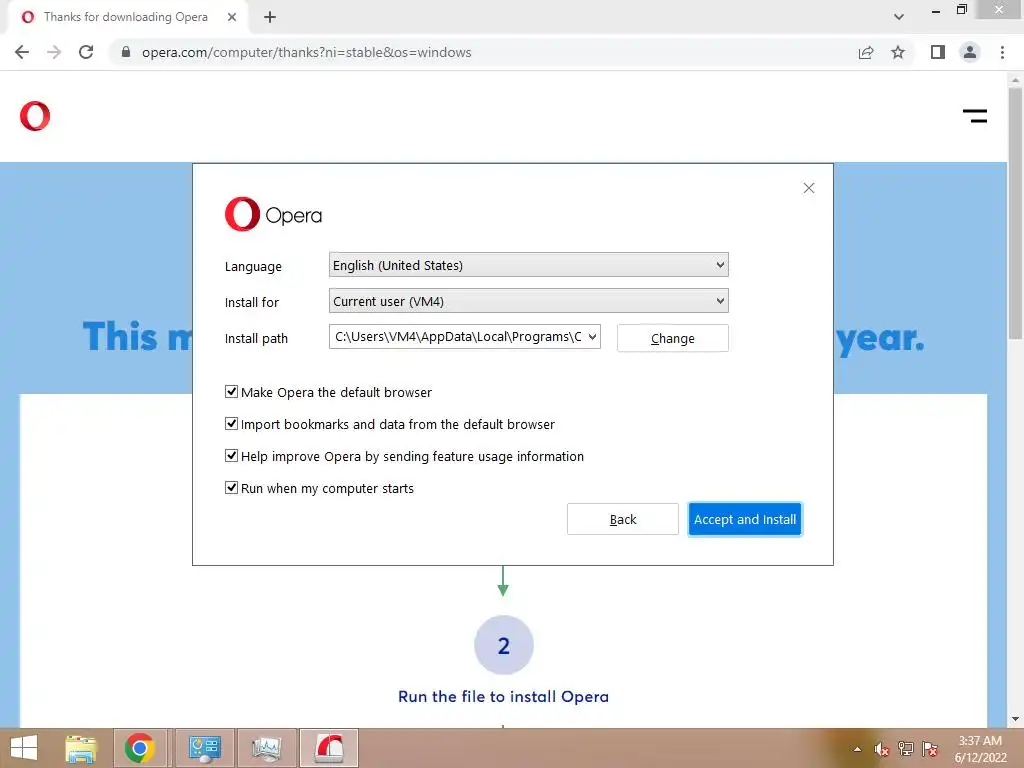This screenshot has width=1024, height=768.
Task: Open the Control Panel taskbar icon
Action: (x=204, y=748)
